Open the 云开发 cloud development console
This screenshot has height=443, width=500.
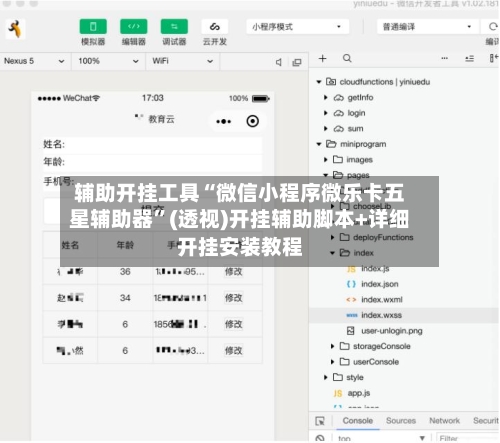coord(215,27)
